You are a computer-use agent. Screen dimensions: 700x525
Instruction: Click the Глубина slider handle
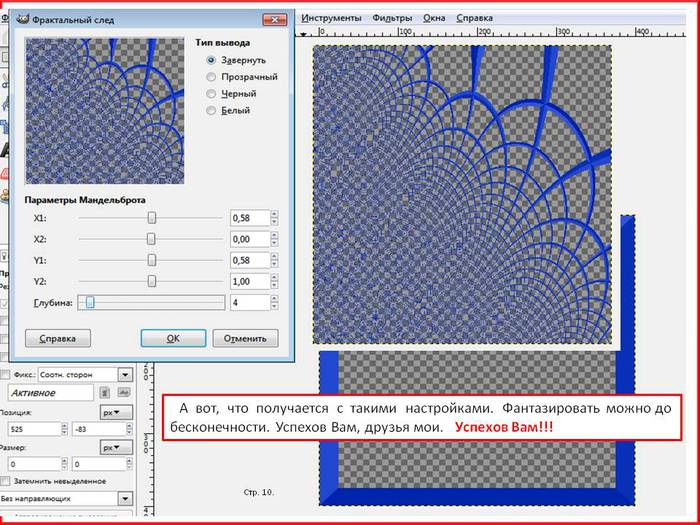pos(90,303)
